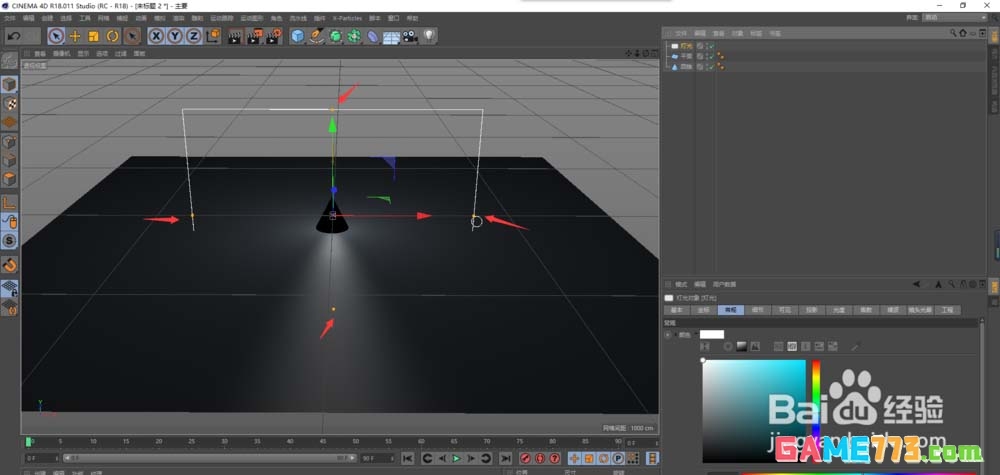Render the active view clapperboard icon
1000x475 pixels.
pos(235,36)
